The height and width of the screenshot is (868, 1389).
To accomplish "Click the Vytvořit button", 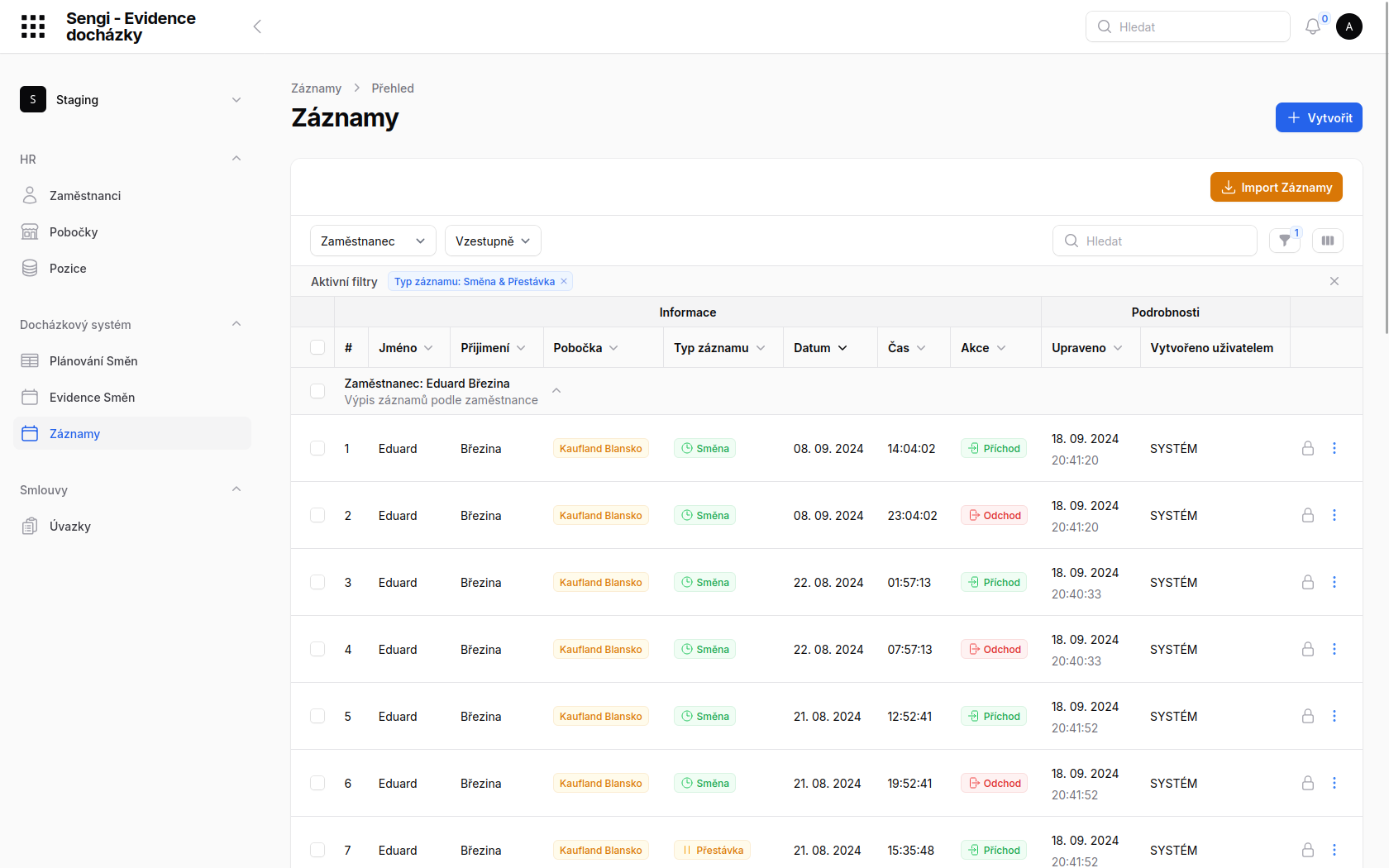I will point(1319,117).
